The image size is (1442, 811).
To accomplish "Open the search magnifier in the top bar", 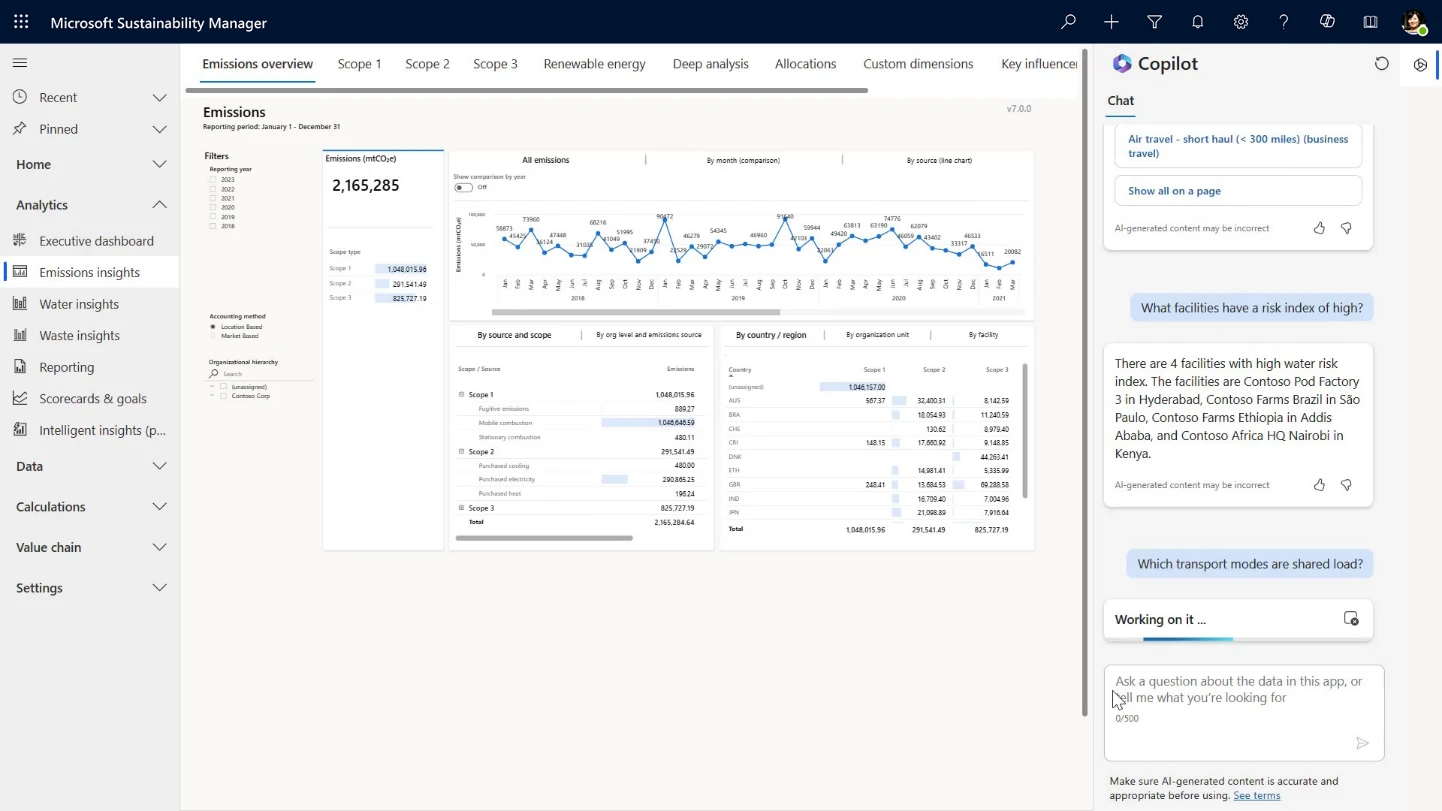I will (1067, 21).
